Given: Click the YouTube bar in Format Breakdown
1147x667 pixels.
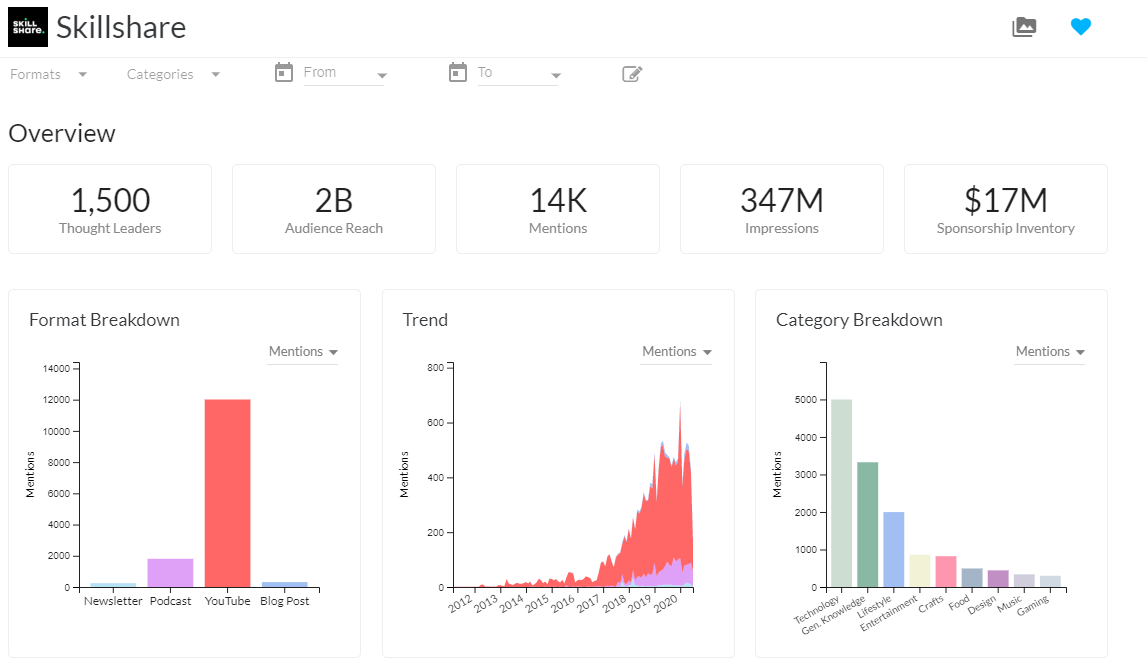Looking at the screenshot, I should 227,493.
